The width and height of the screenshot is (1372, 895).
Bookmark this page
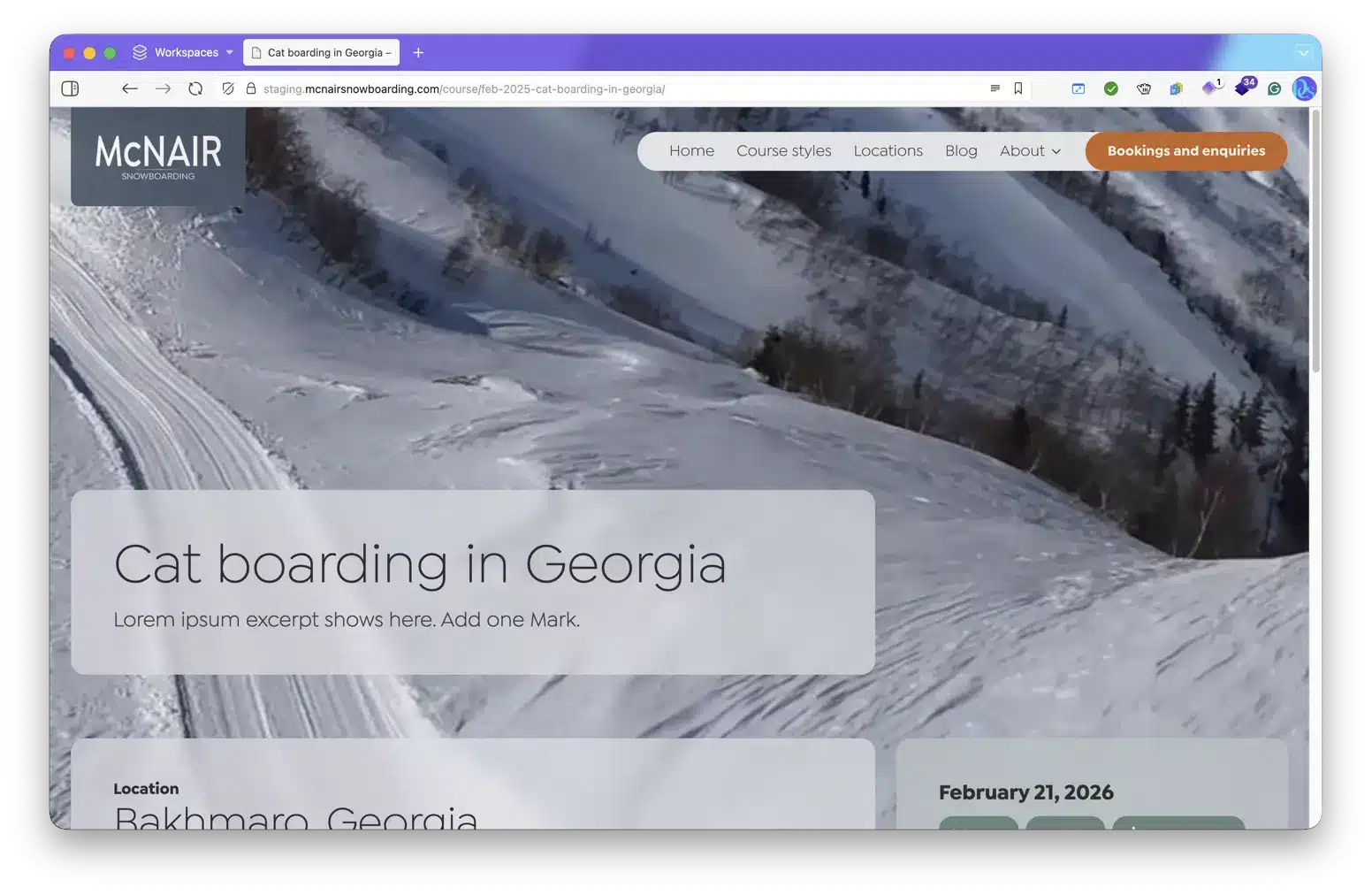coord(1018,88)
